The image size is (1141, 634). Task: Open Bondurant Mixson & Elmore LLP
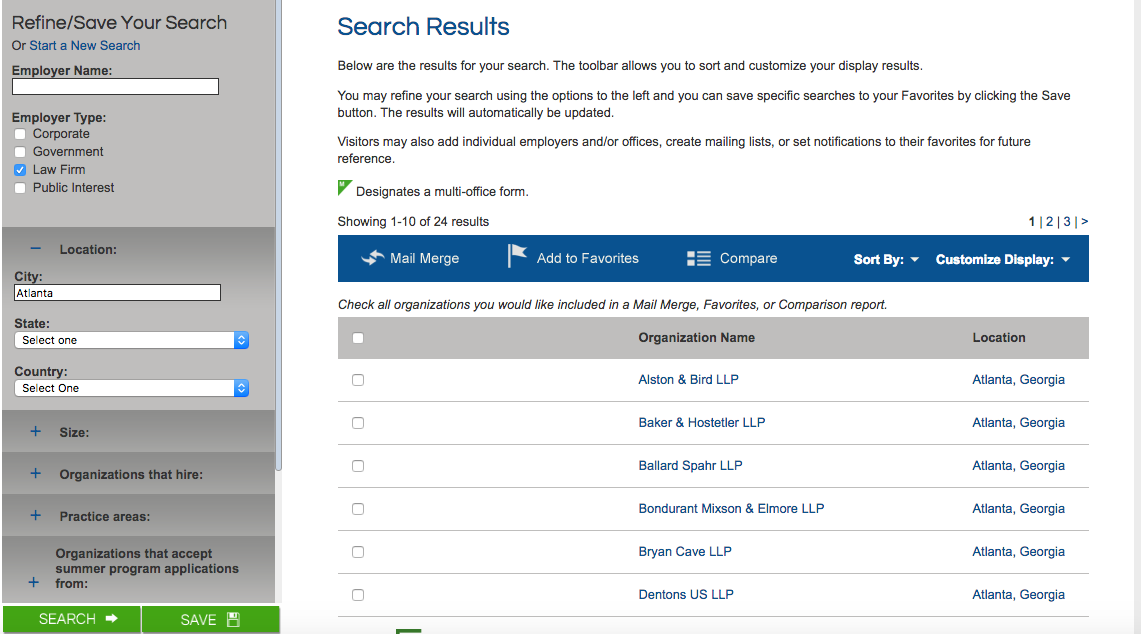click(731, 508)
